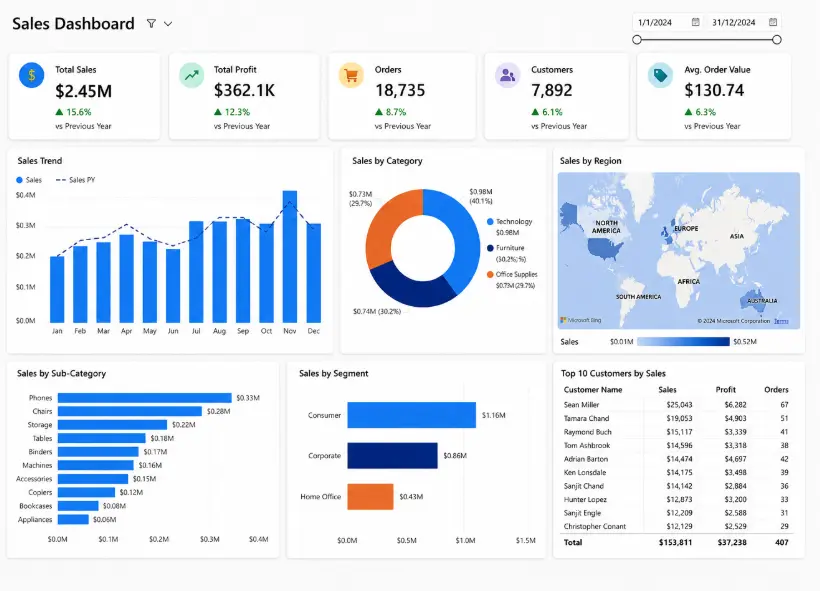
Task: Click the trend arrow icon on Total Profit card
Action: click(x=192, y=75)
